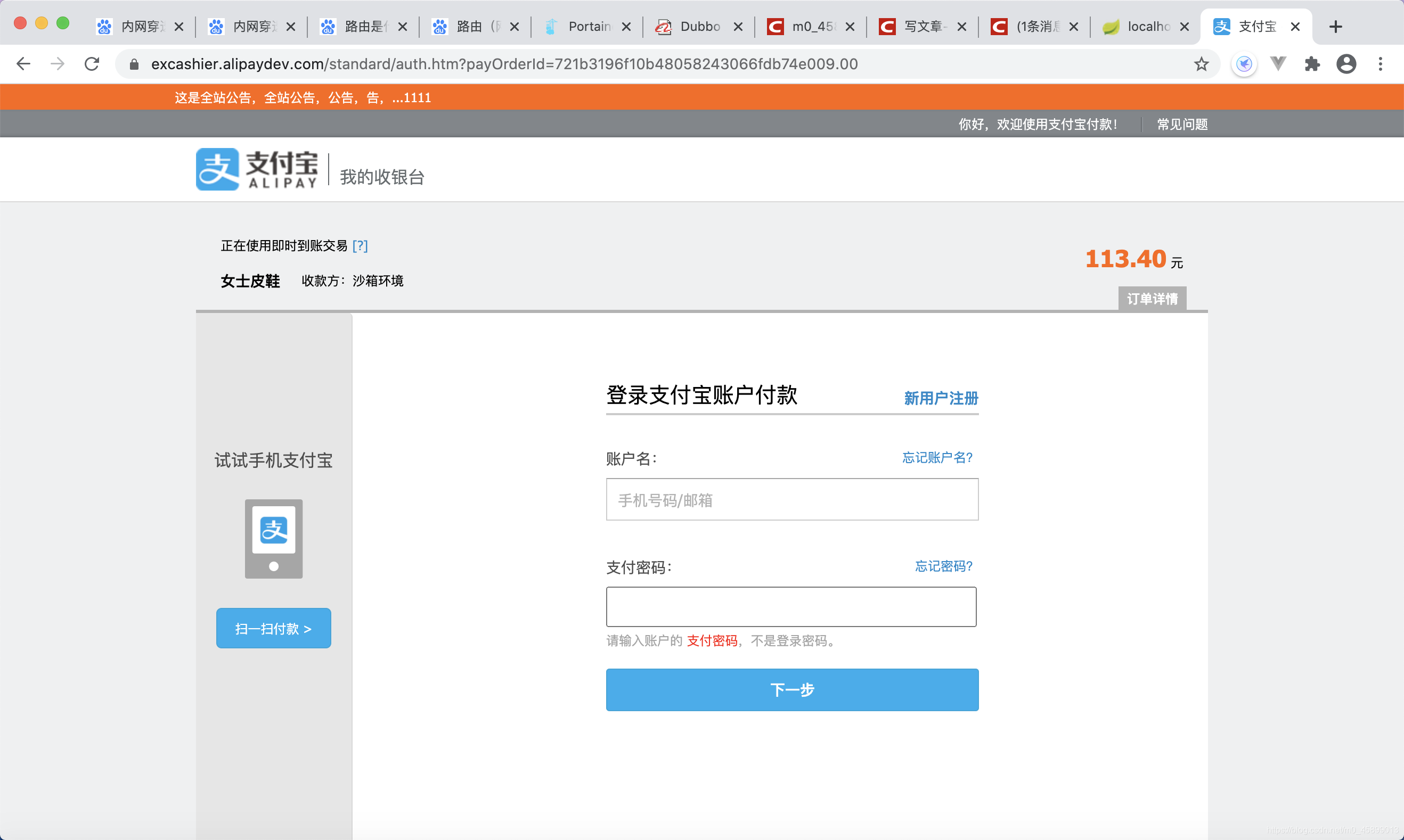
Task: Click the 113.40 amount text
Action: (1125, 259)
